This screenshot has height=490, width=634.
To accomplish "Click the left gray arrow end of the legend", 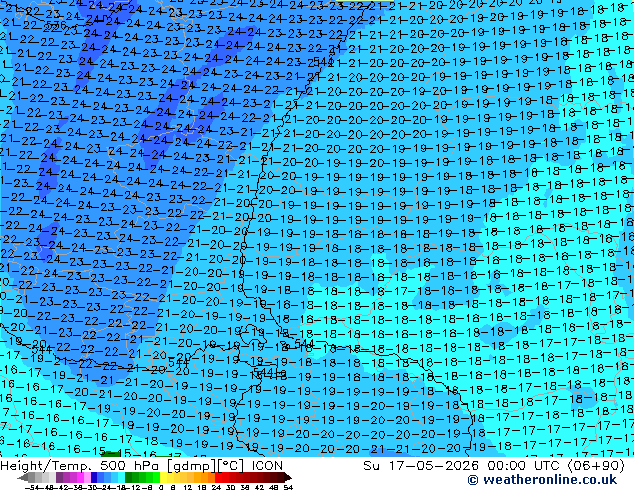I will coord(23,477).
